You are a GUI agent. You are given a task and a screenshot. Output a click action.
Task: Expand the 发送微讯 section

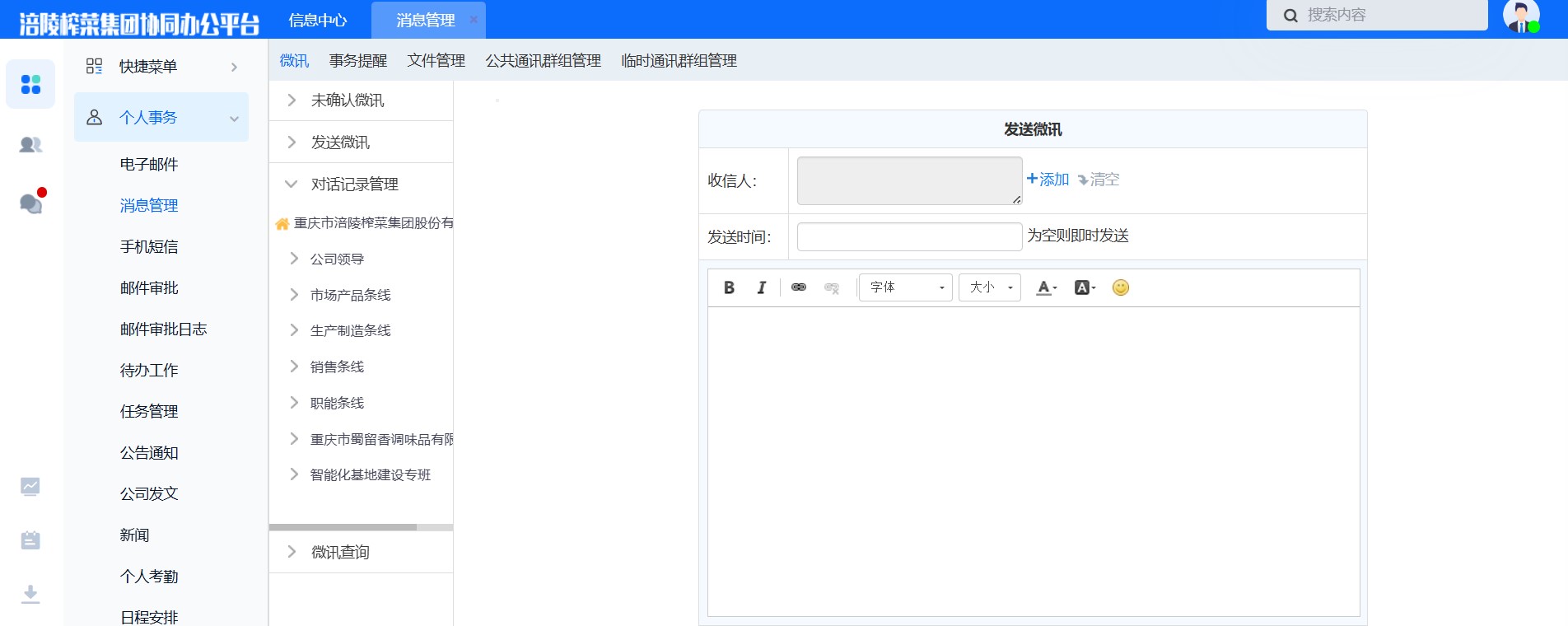pyautogui.click(x=292, y=142)
